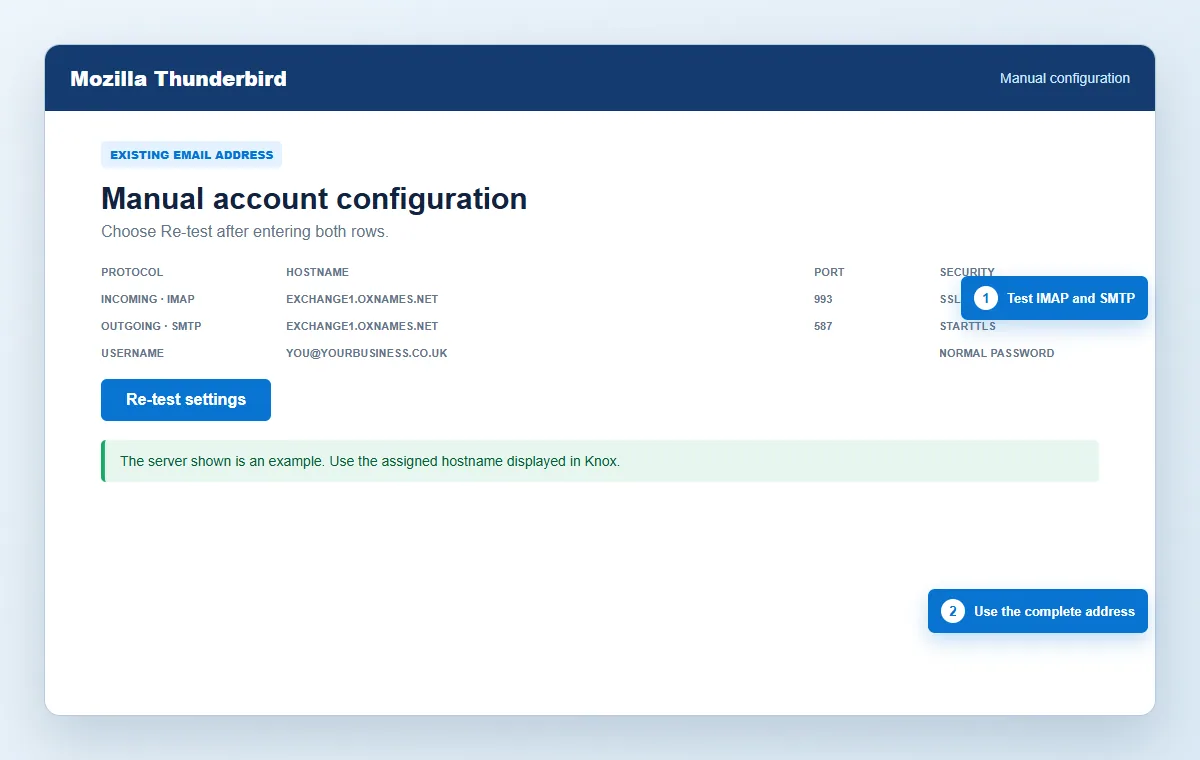Select the STARTTLS security value
This screenshot has width=1200, height=760.
pyautogui.click(x=967, y=326)
